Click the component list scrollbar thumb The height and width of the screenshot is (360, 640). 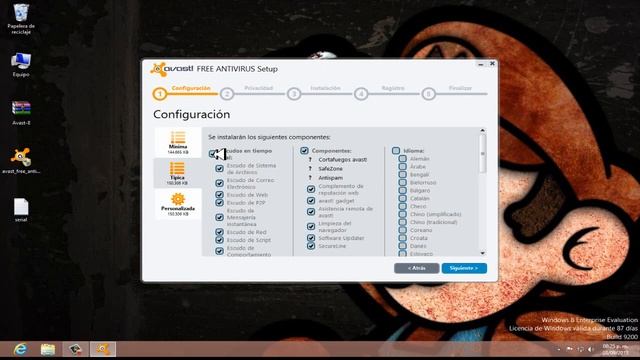(483, 153)
